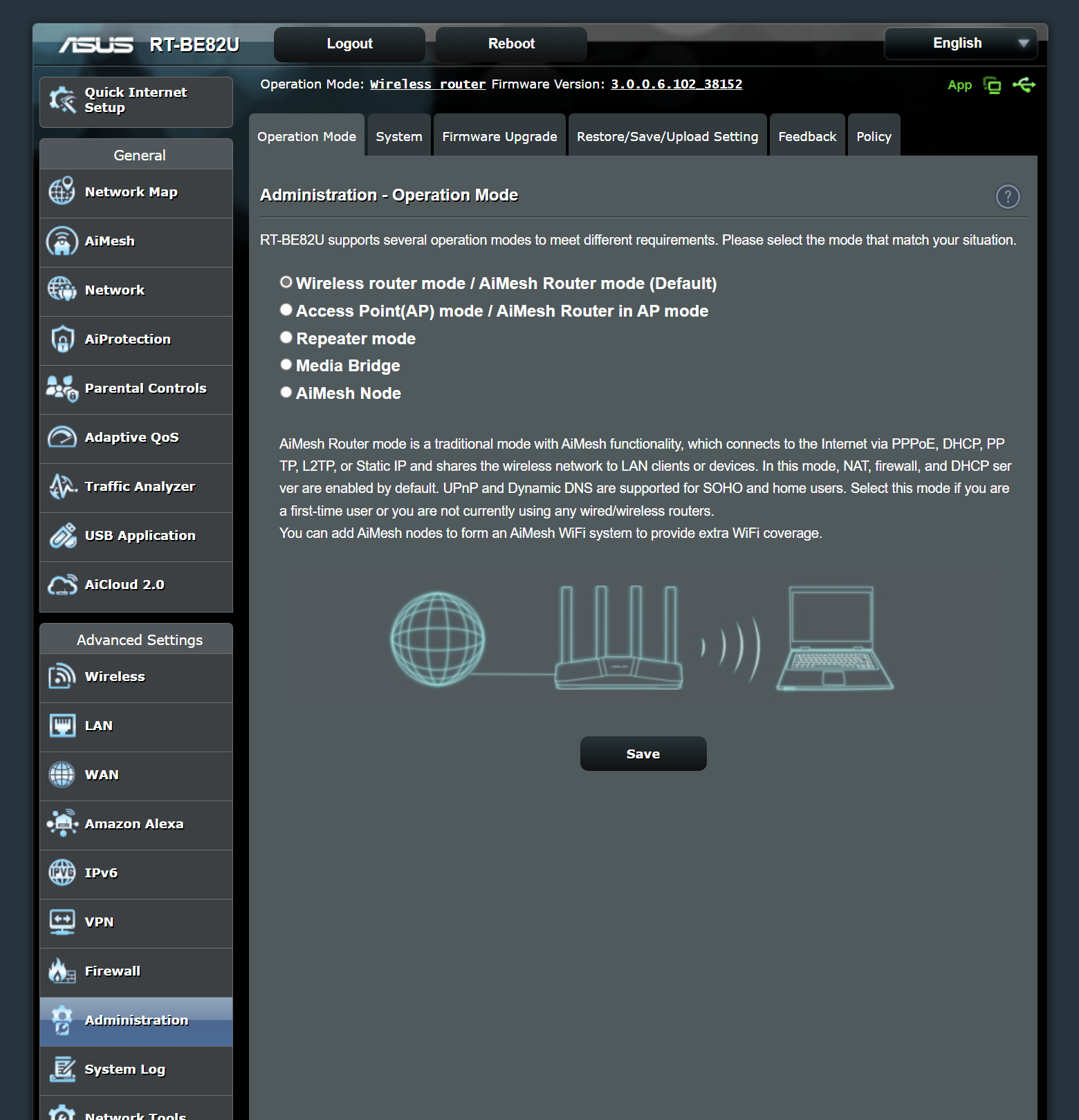This screenshot has height=1120, width=1079.
Task: Click the Adaptive QoS gauge icon
Action: [62, 437]
